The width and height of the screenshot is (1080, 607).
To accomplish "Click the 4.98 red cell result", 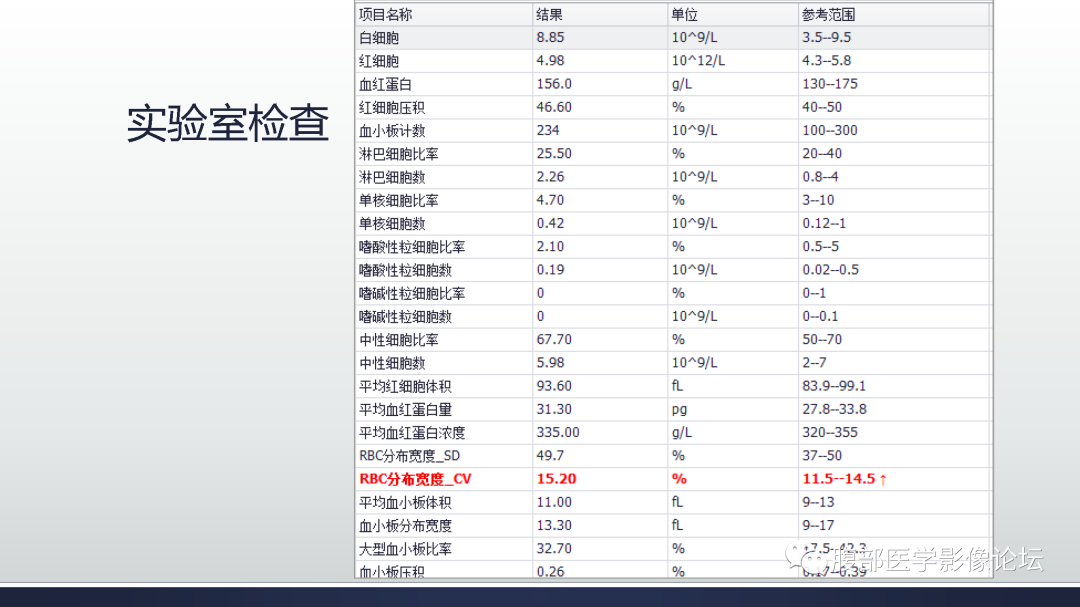I will point(550,61).
